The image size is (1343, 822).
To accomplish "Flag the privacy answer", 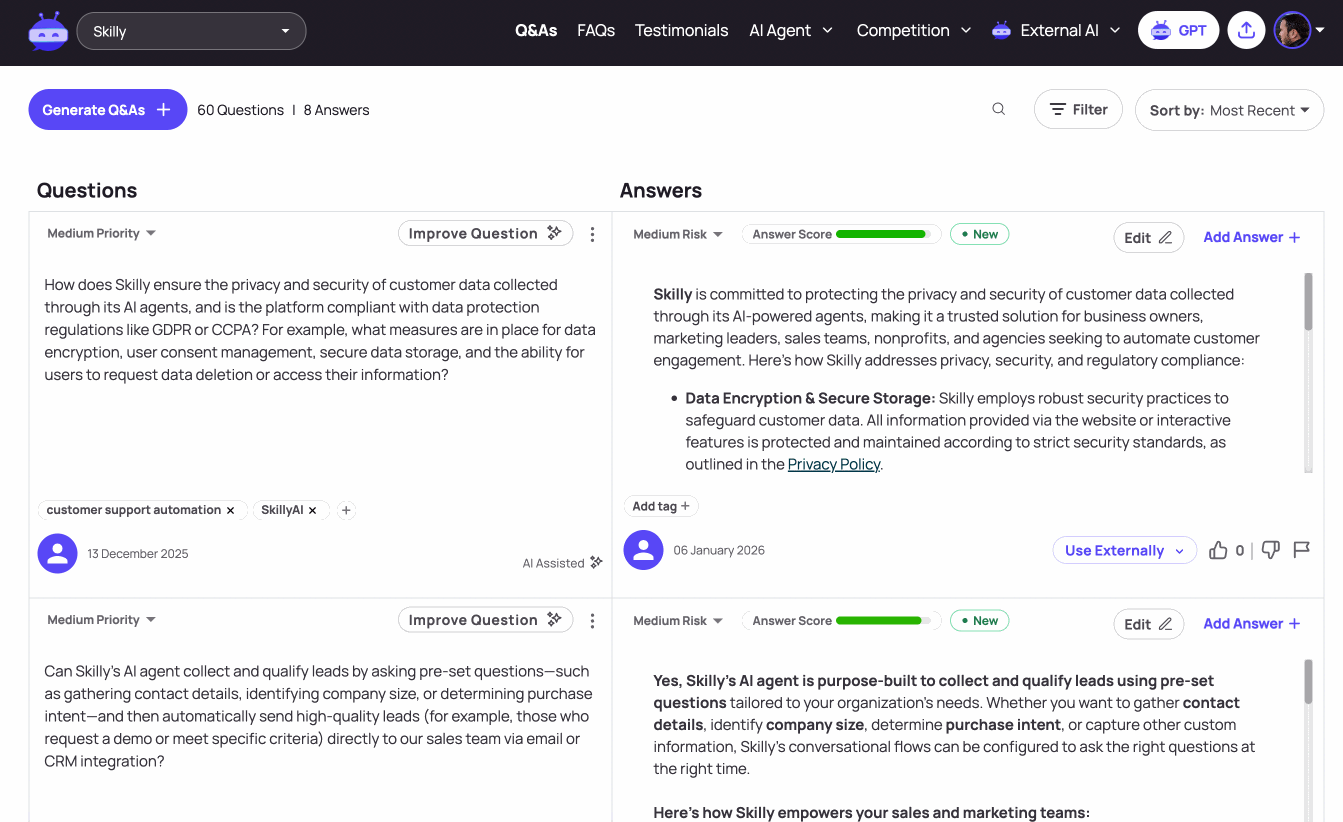I will pos(1301,550).
